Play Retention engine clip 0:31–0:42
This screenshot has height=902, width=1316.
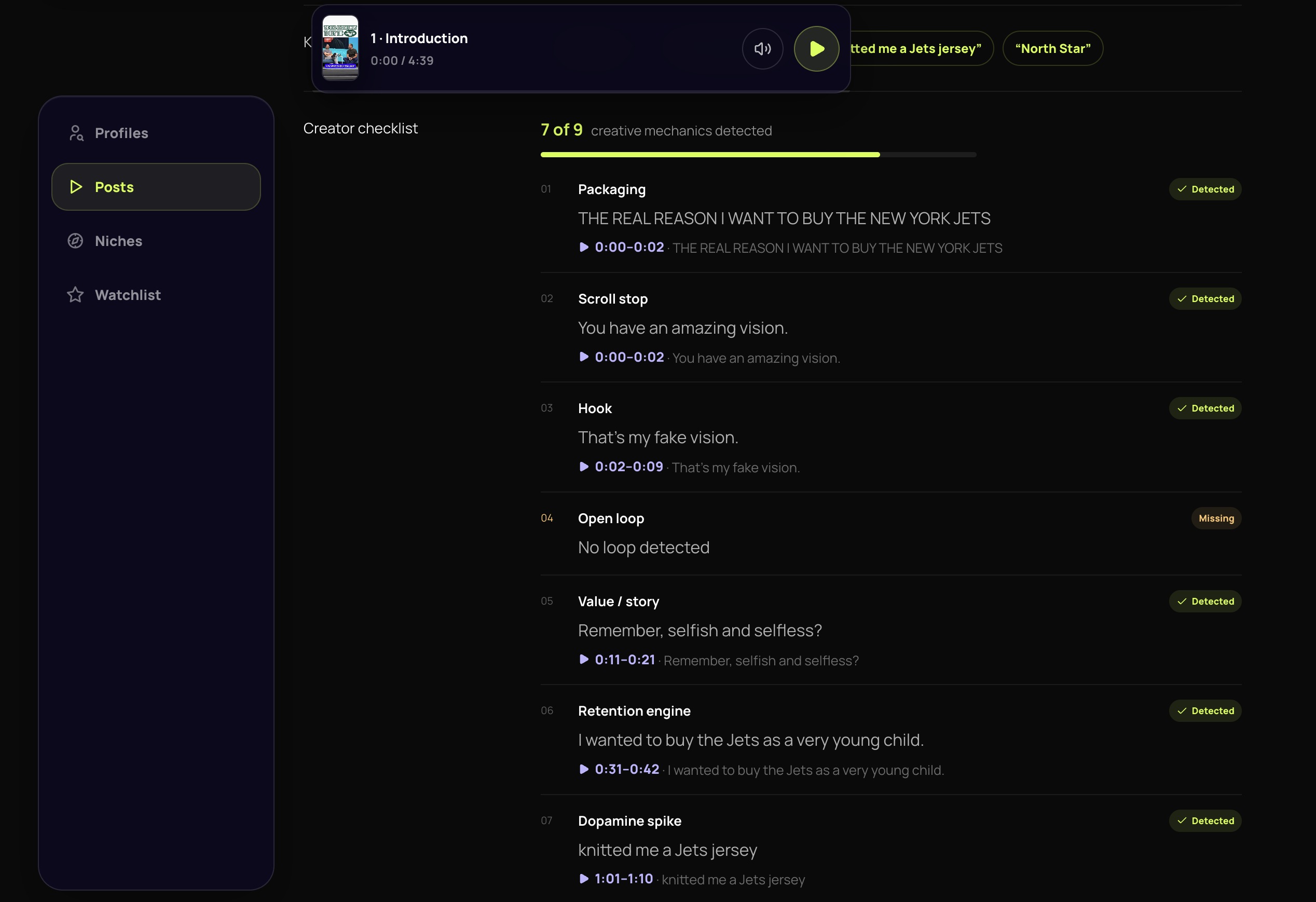click(620, 769)
